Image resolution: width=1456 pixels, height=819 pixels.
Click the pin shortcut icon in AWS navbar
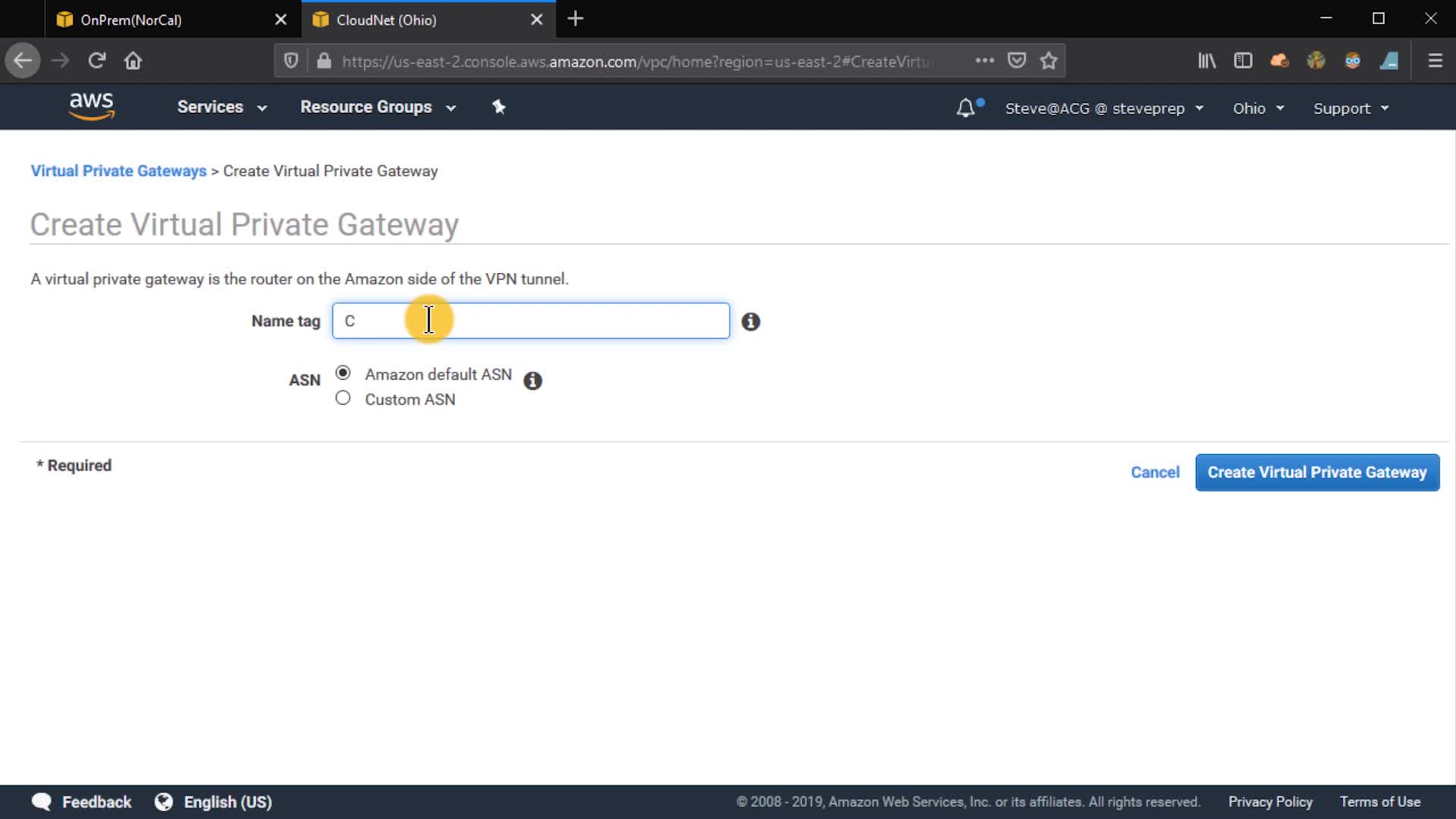pos(498,107)
